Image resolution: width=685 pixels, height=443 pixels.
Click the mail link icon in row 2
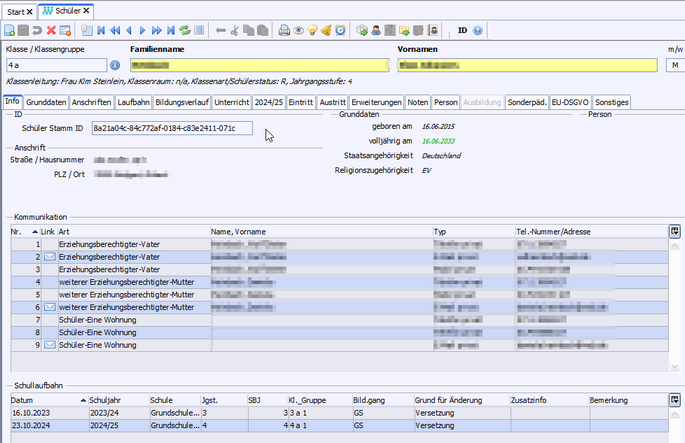pos(48,257)
